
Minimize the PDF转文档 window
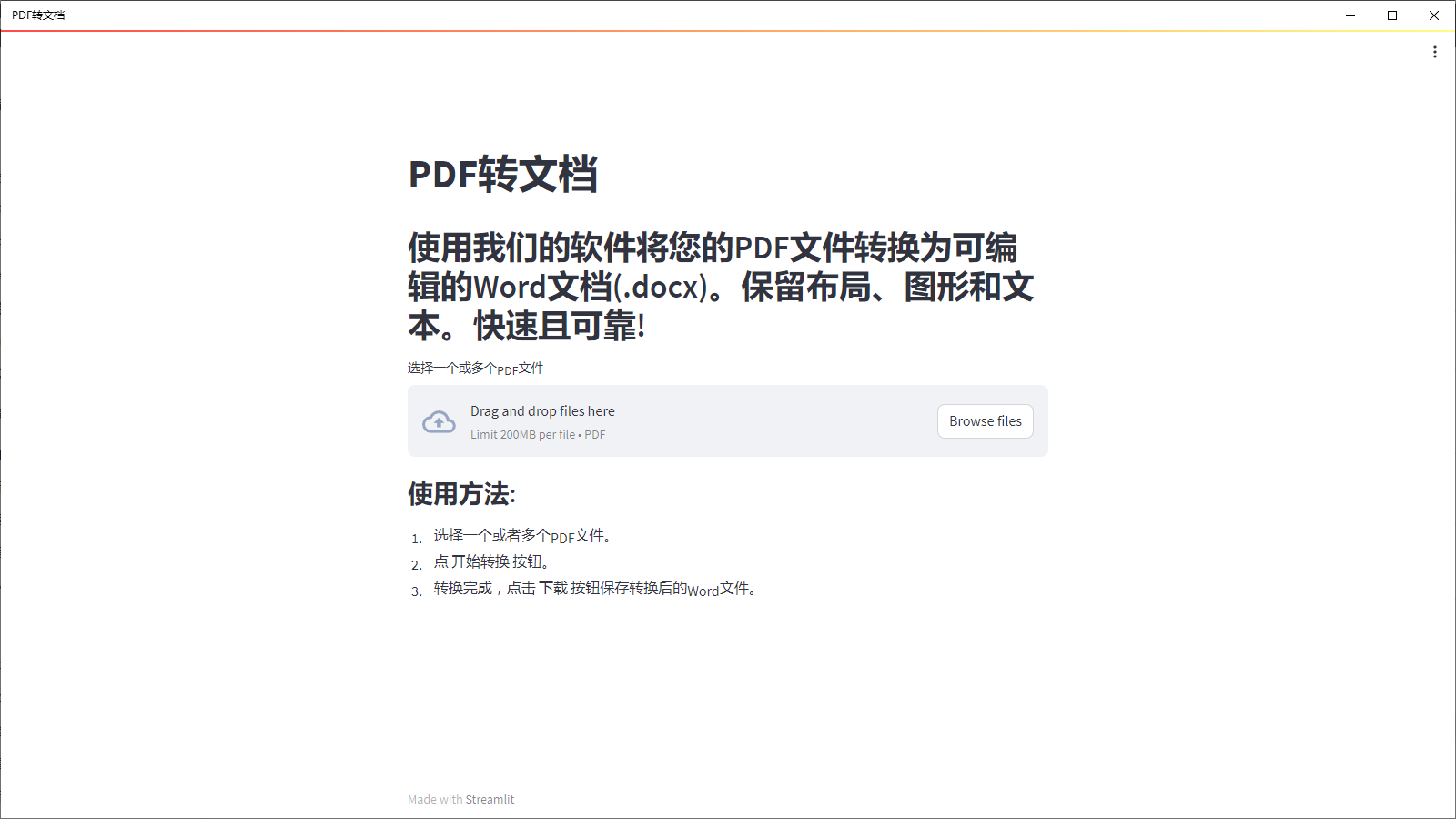click(x=1350, y=15)
